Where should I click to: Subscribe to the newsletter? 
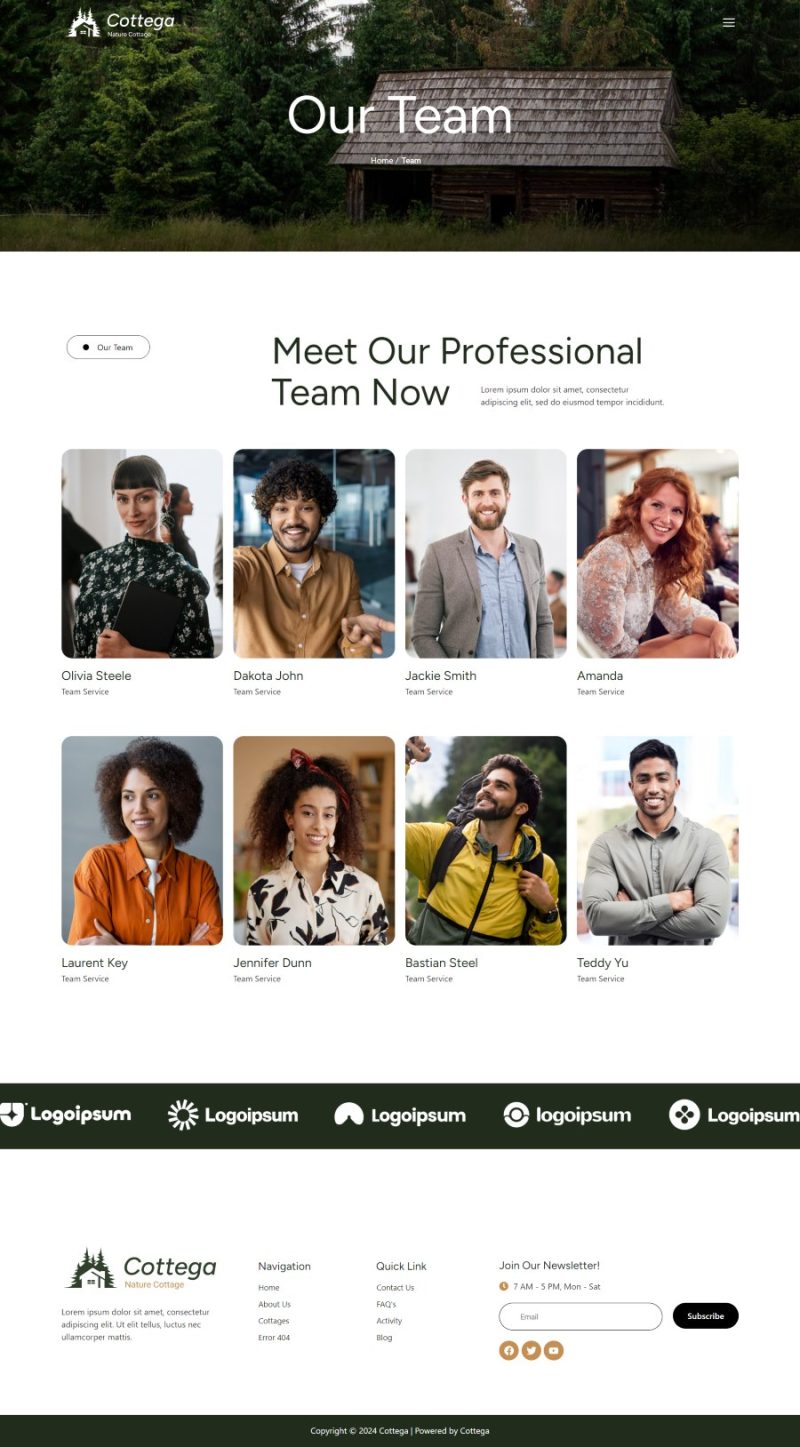pyautogui.click(x=705, y=1316)
